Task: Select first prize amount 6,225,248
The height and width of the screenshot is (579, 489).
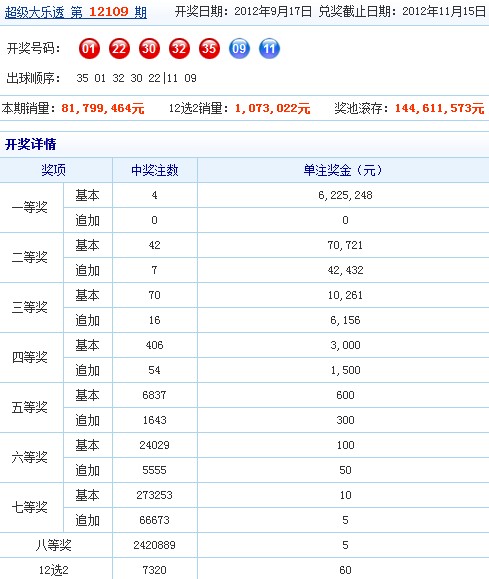Action: pyautogui.click(x=345, y=195)
